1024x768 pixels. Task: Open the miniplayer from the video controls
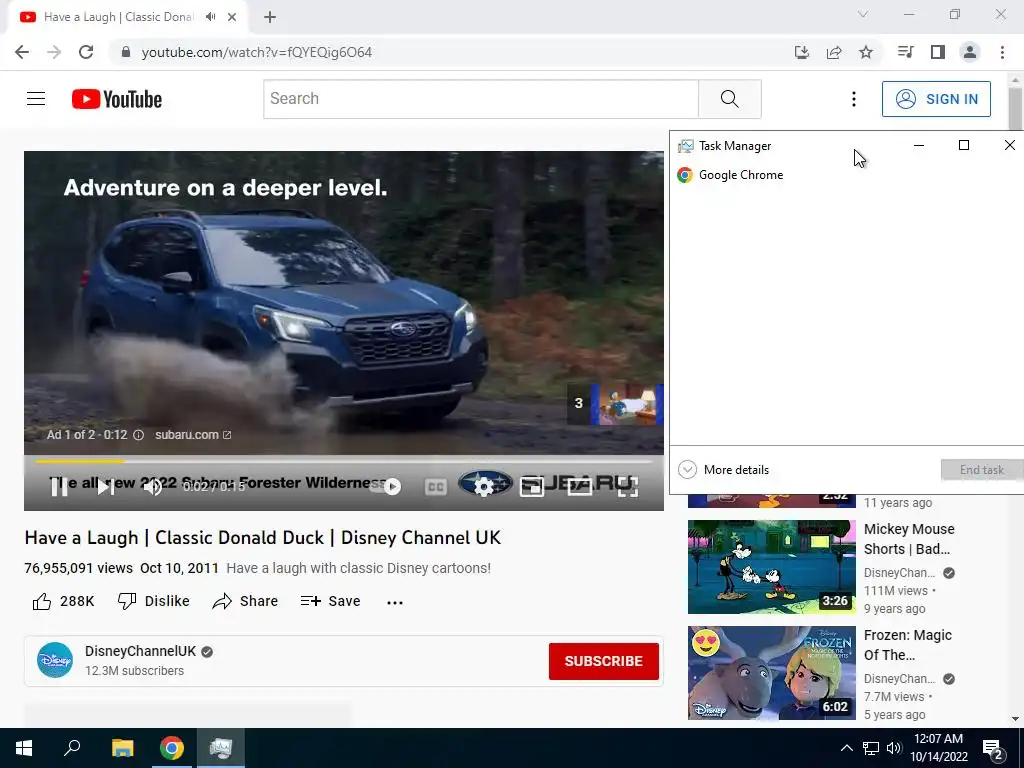[x=532, y=487]
